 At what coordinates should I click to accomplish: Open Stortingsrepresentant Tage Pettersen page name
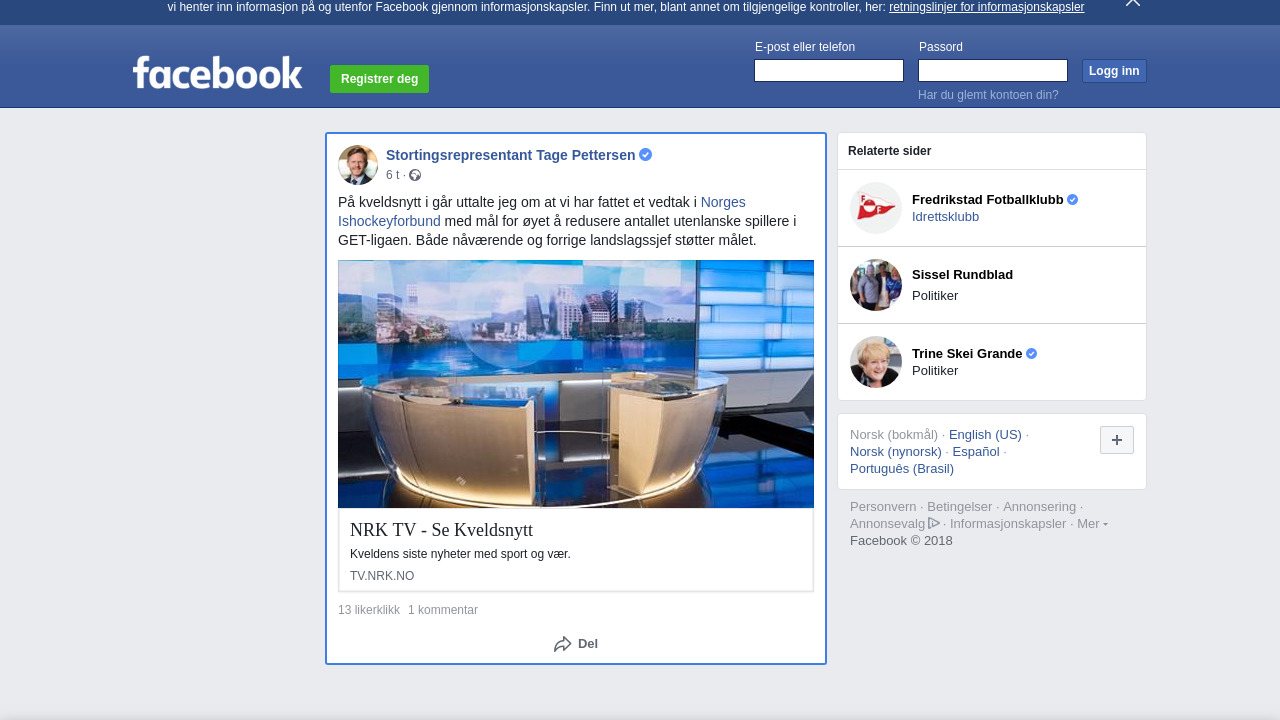click(510, 155)
